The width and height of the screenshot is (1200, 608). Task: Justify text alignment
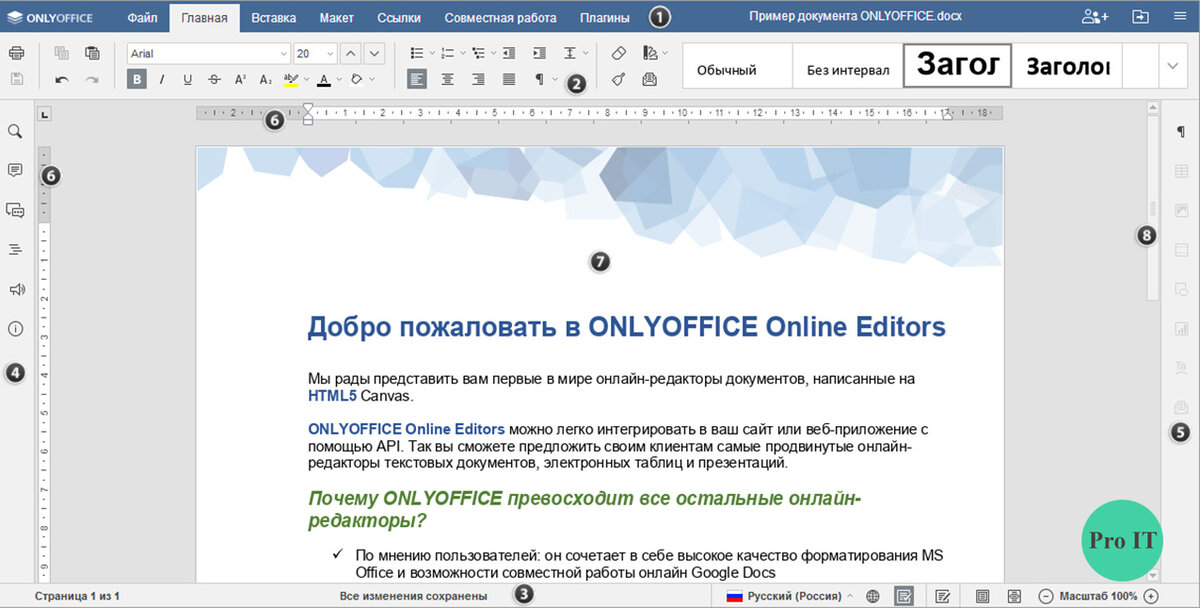coord(509,79)
